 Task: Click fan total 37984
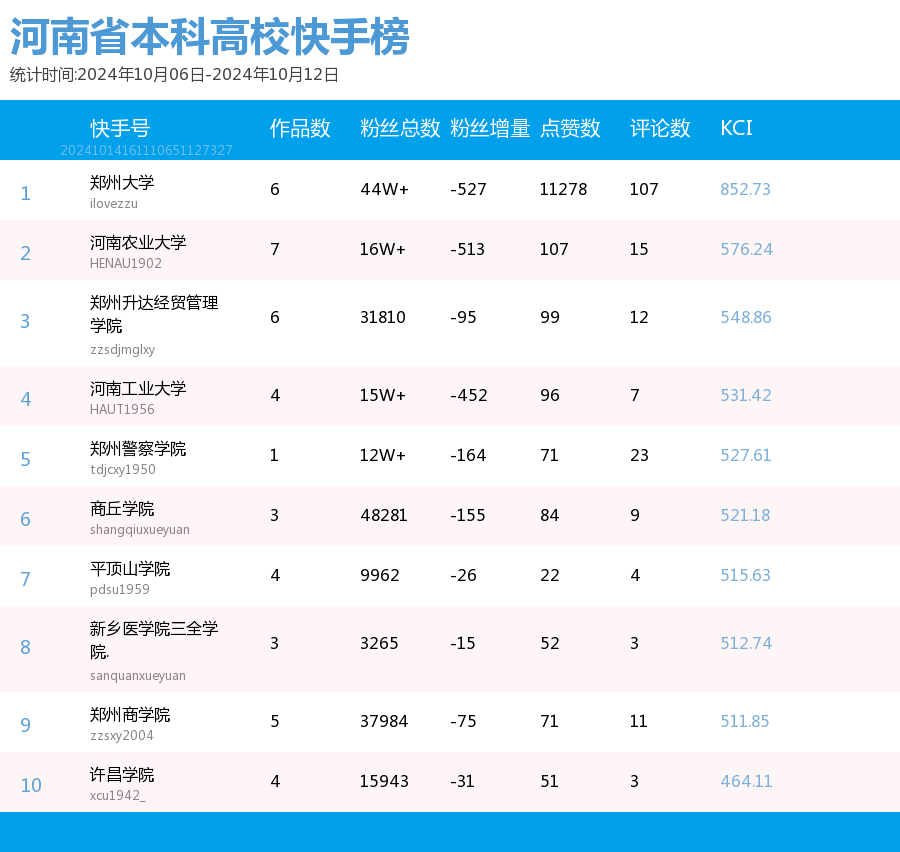point(384,721)
